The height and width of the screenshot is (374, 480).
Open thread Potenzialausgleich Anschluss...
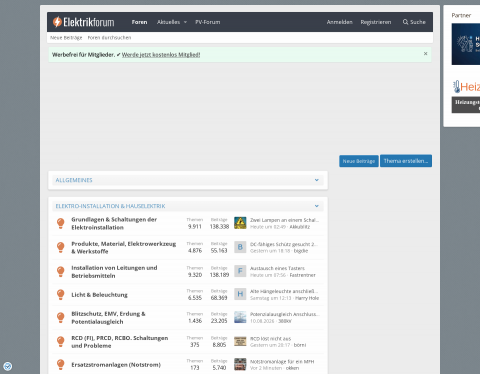pos(285,314)
